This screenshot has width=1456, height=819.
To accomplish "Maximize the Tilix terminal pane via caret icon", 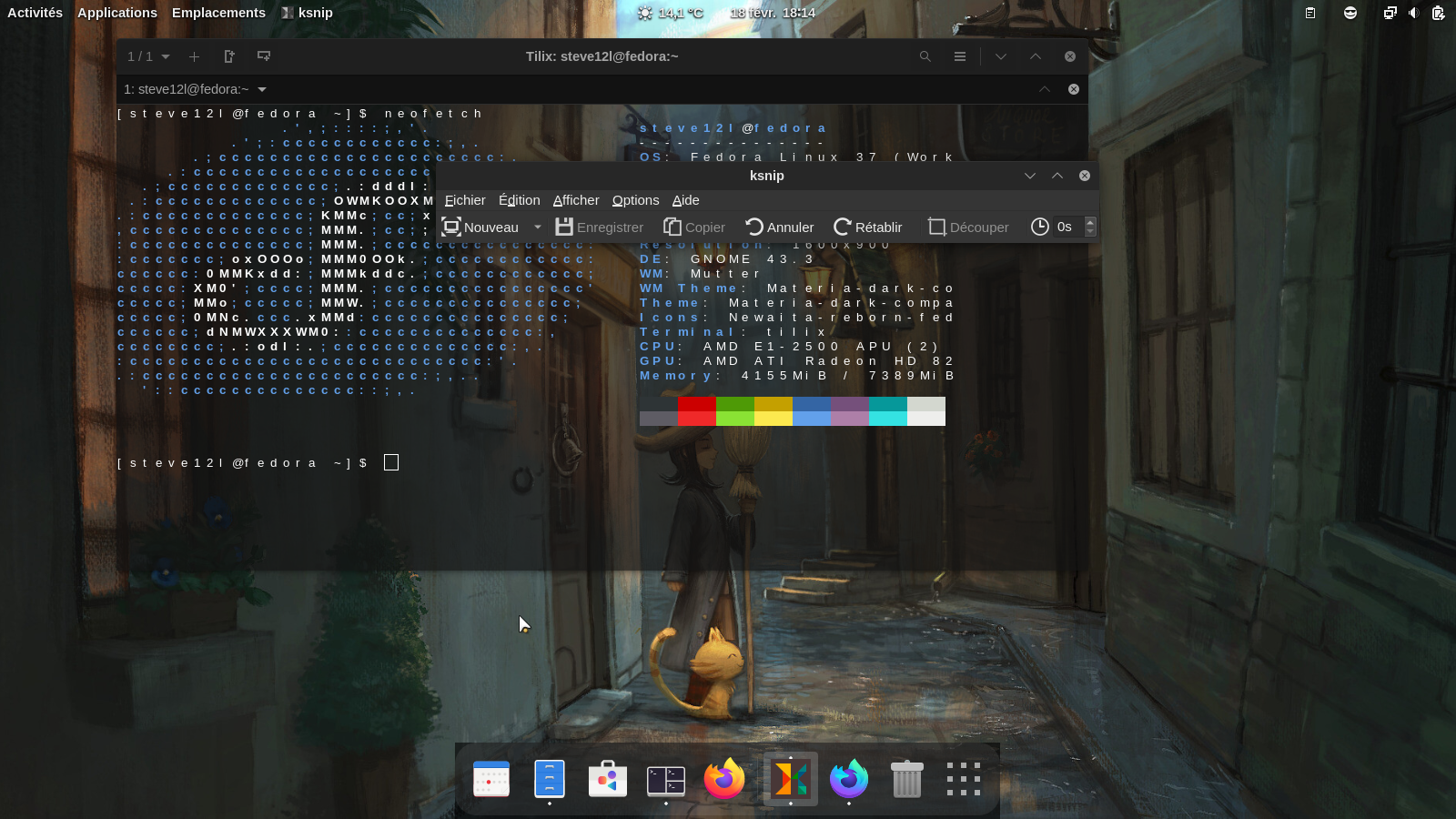I will tap(1045, 89).
